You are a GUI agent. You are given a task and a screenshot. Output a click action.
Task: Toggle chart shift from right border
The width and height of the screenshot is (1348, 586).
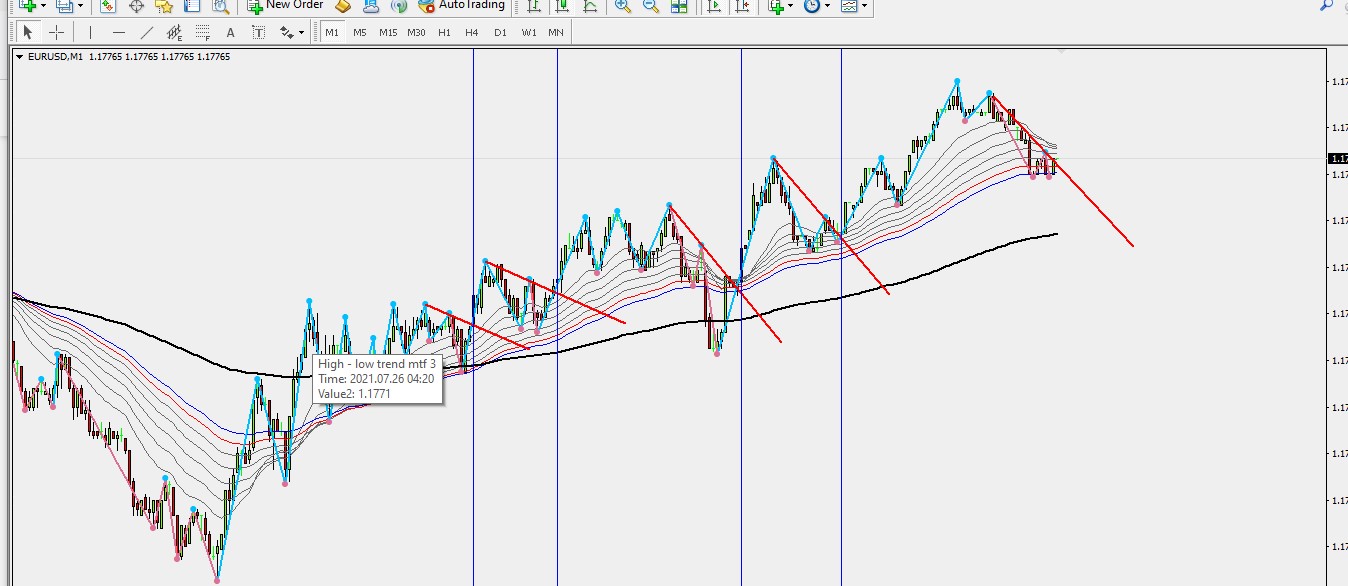(x=742, y=5)
